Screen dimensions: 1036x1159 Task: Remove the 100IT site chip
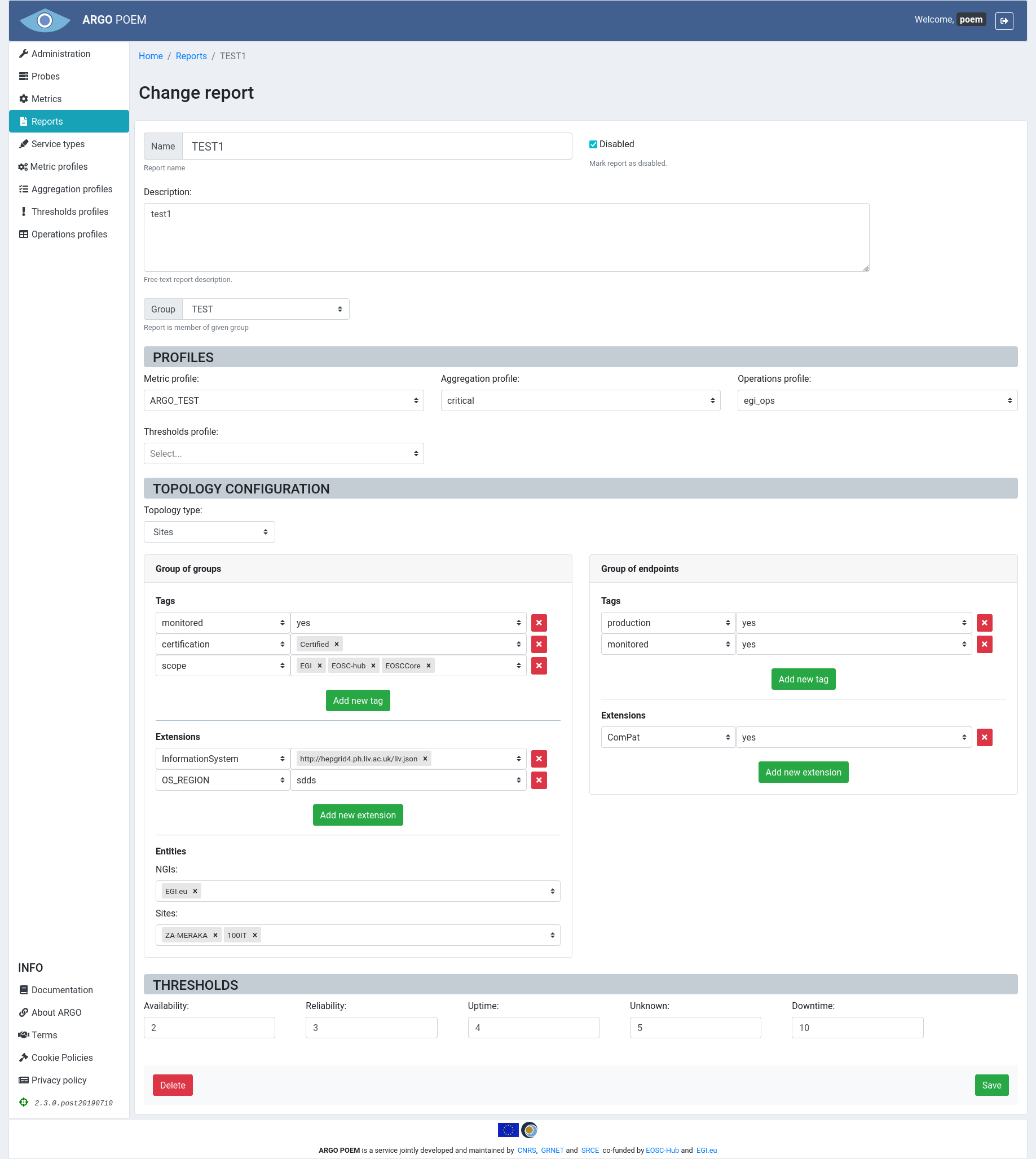[x=255, y=935]
